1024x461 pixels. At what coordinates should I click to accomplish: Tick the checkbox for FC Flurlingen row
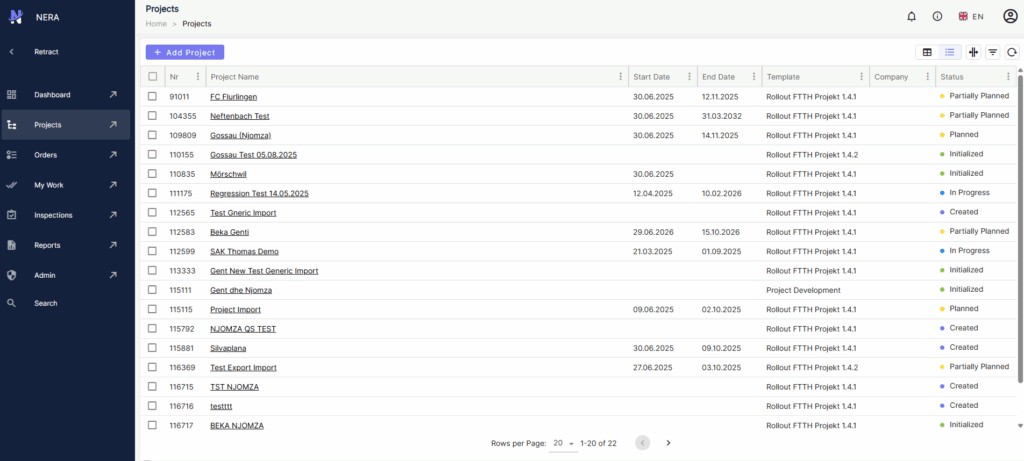152,96
